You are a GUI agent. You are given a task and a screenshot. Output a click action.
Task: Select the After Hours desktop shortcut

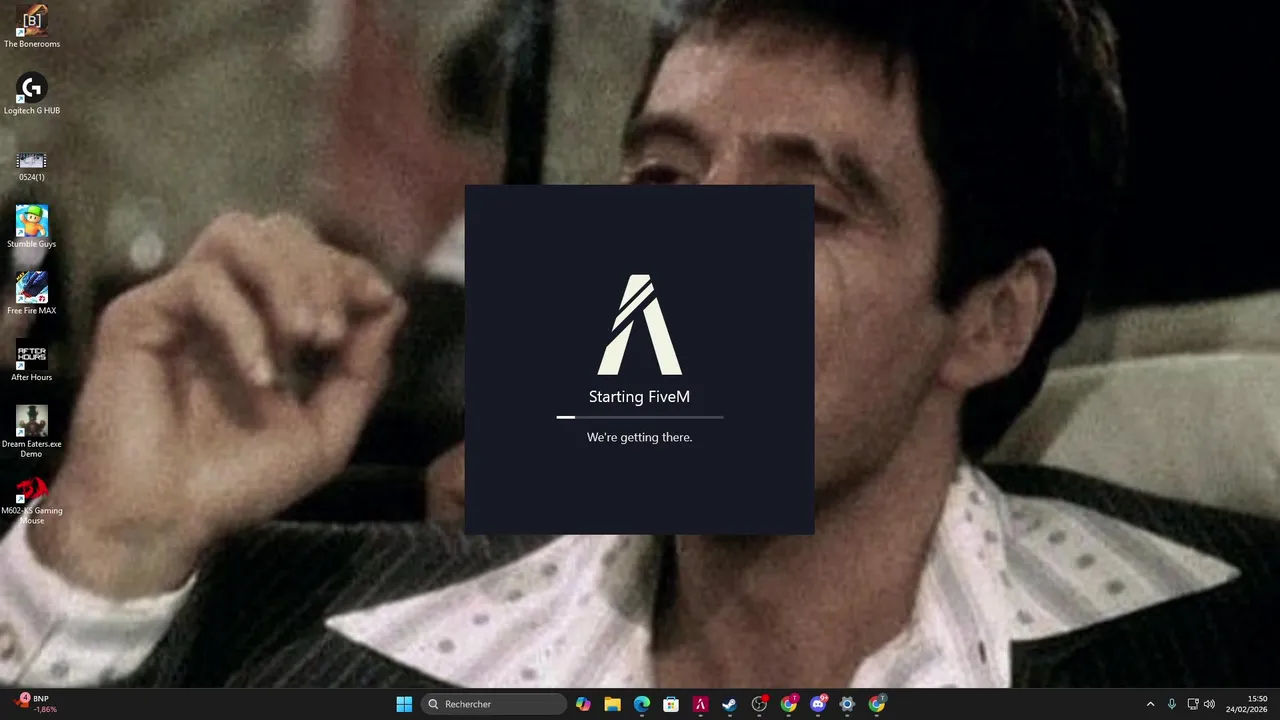pyautogui.click(x=32, y=361)
